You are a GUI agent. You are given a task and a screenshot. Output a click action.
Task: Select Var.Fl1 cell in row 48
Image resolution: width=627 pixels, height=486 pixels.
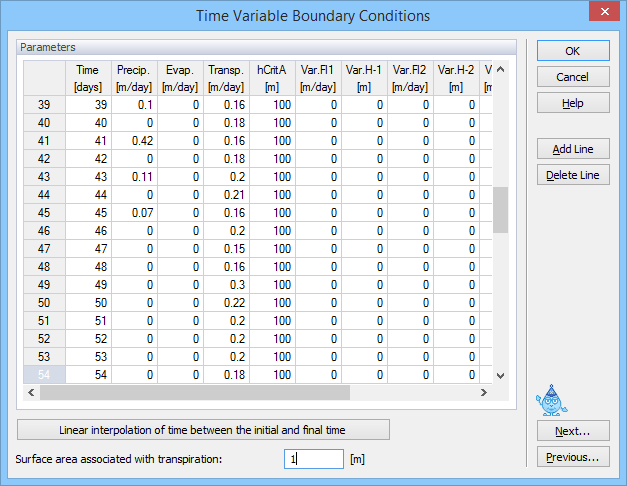click(318, 266)
